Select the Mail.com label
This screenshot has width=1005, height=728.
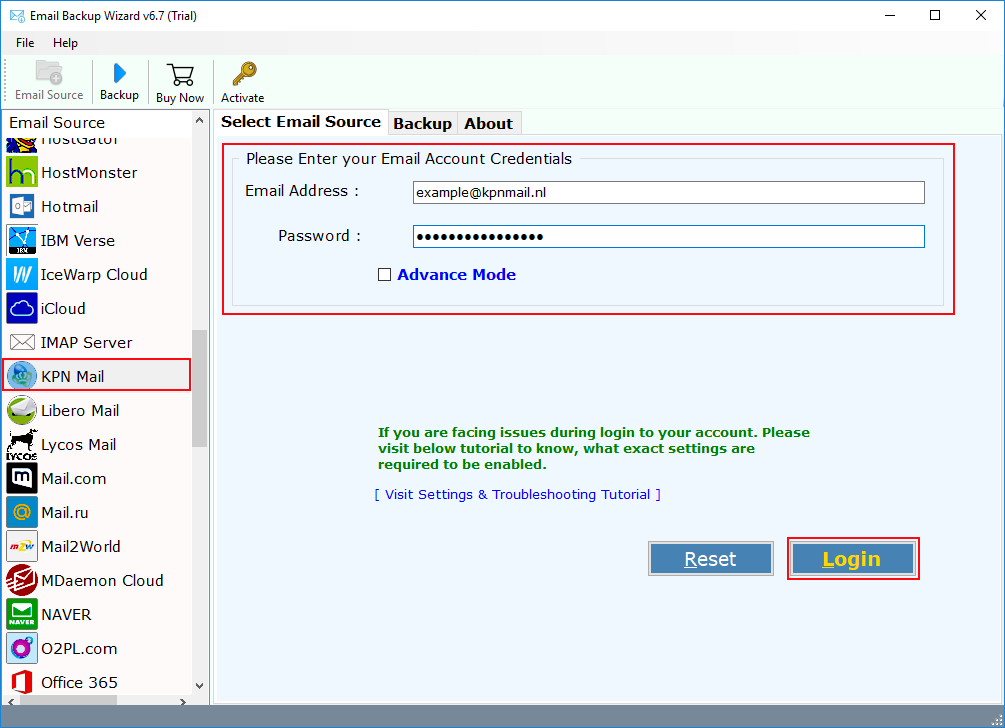[x=74, y=479]
